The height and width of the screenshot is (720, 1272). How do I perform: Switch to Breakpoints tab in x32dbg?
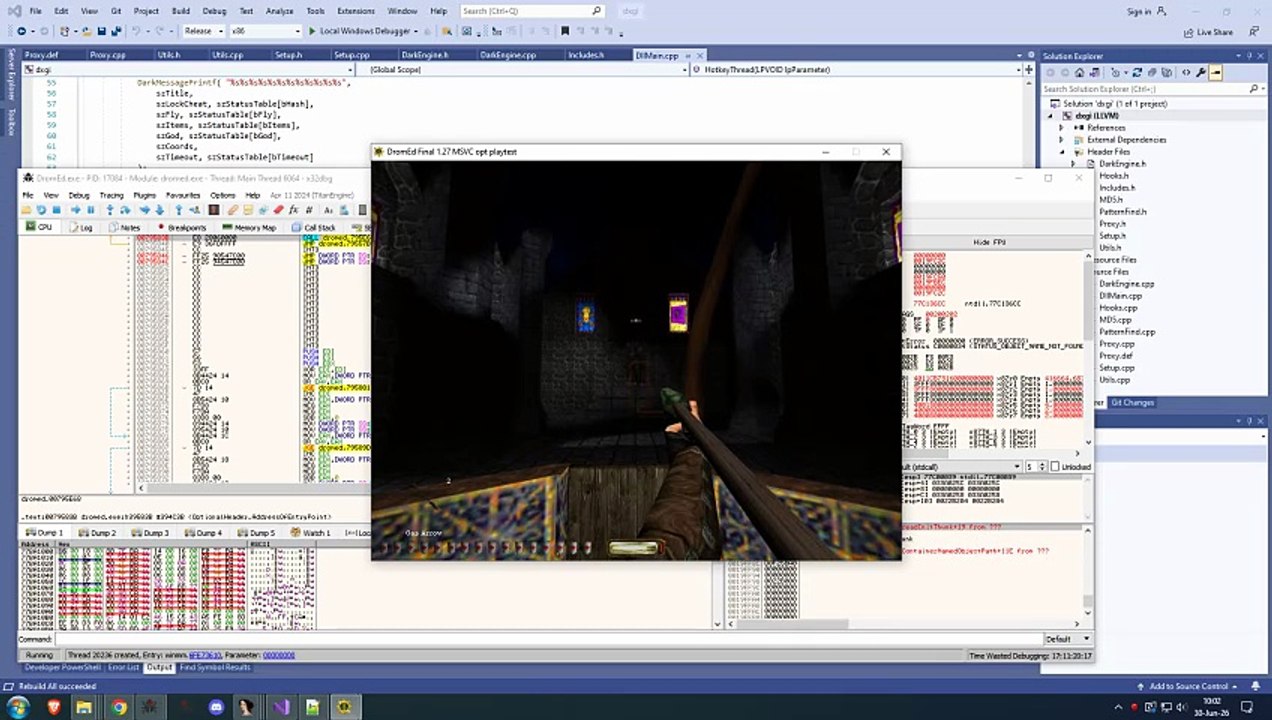click(x=181, y=228)
